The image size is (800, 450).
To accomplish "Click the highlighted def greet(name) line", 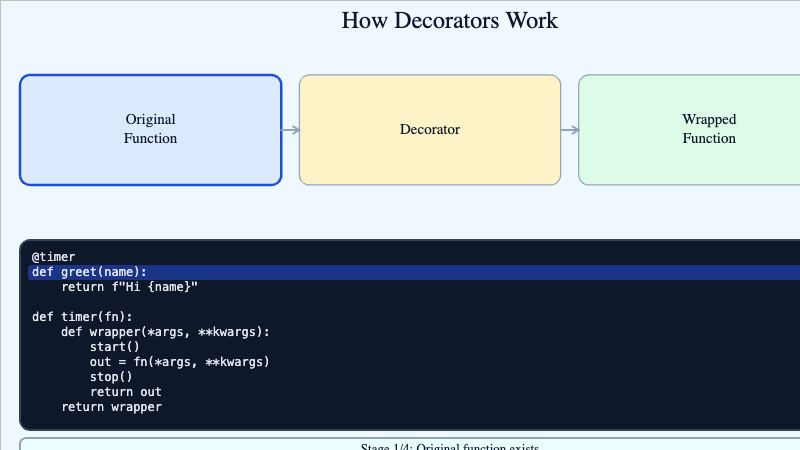I will click(x=89, y=272).
